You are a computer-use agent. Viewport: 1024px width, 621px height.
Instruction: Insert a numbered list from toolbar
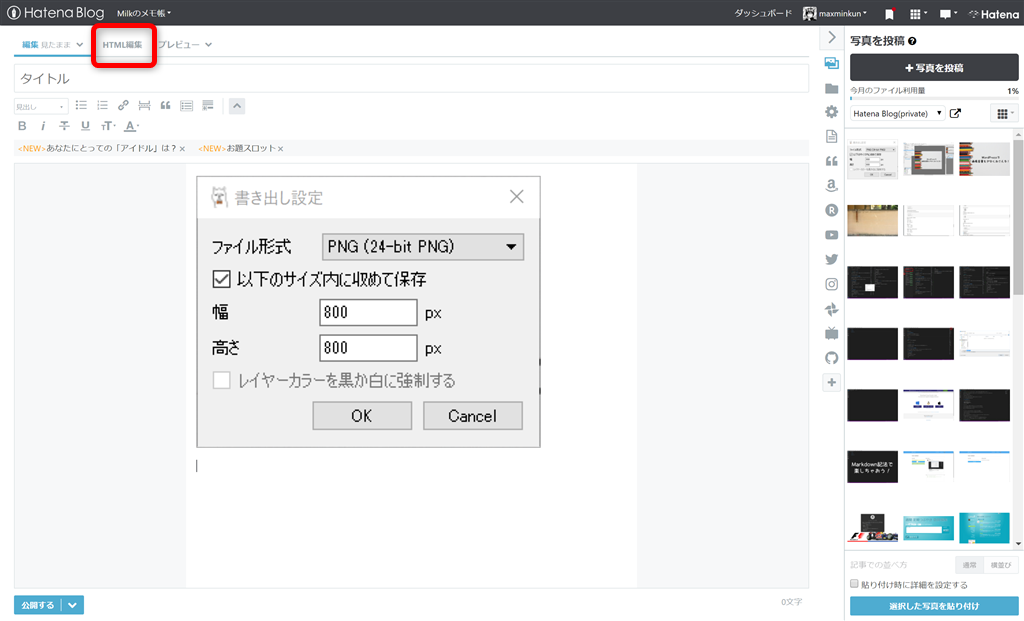pos(102,105)
